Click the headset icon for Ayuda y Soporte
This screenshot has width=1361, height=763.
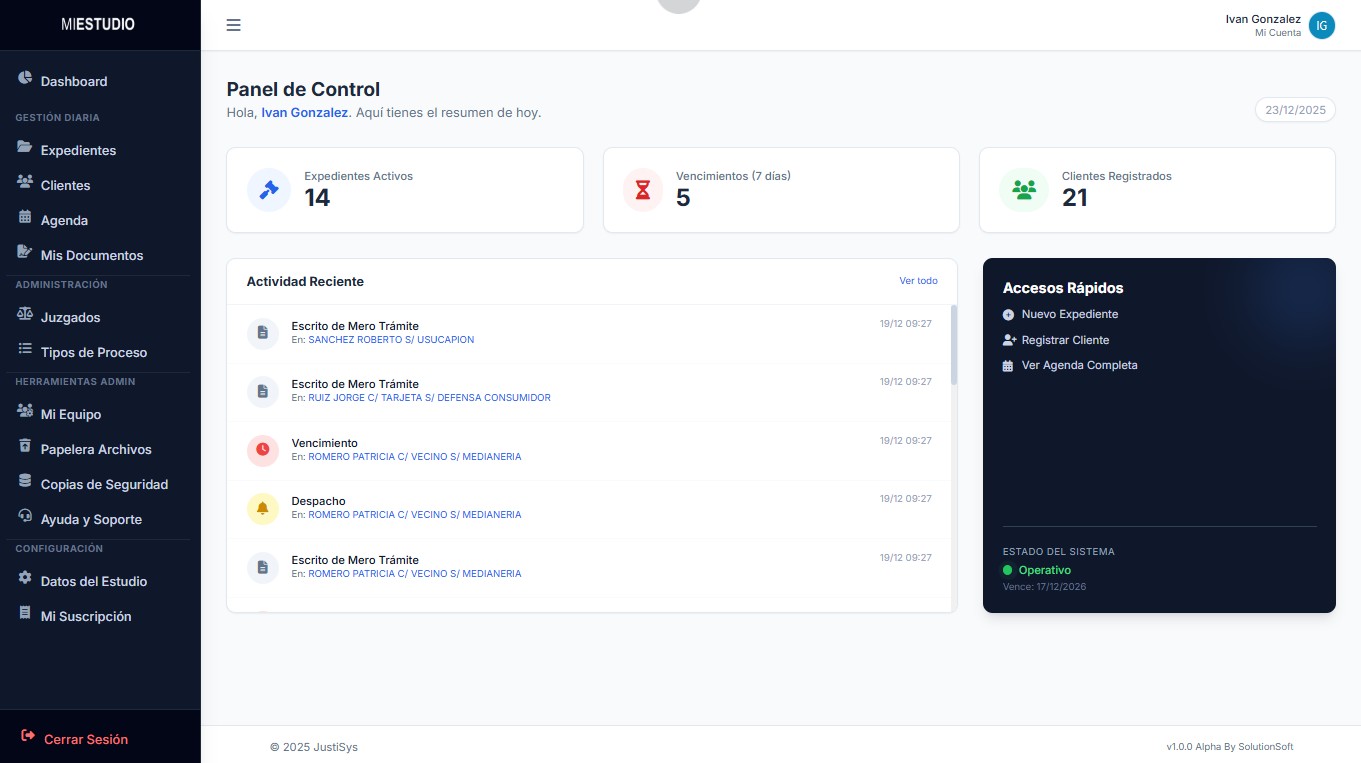(x=25, y=519)
